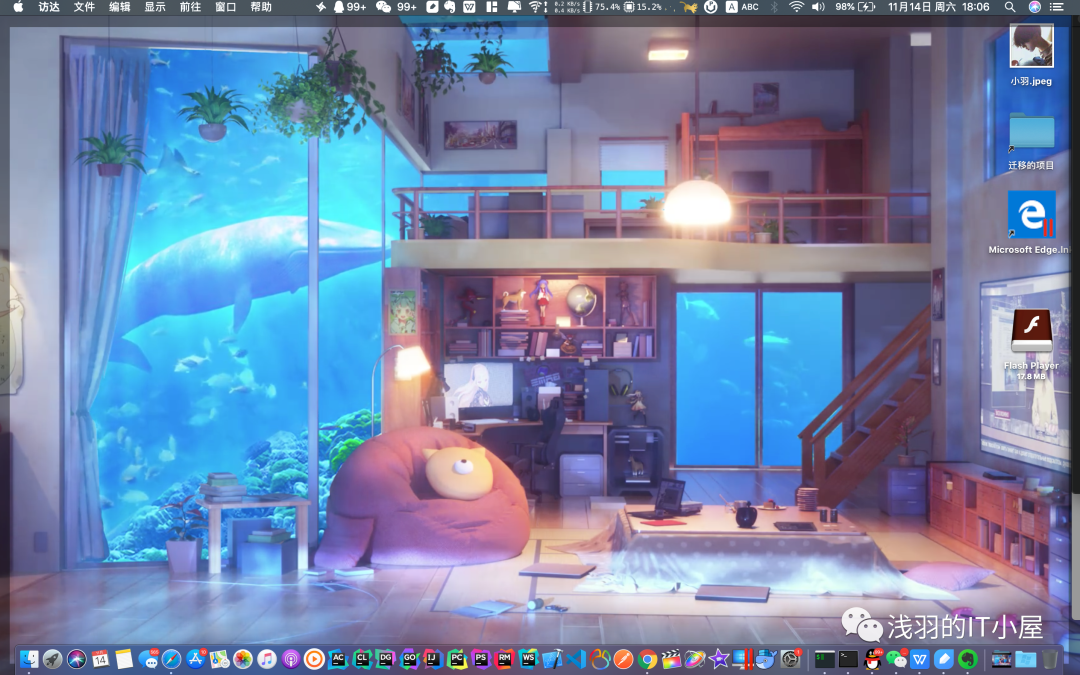Image resolution: width=1080 pixels, height=675 pixels.
Task: Launch Google Chrome in Dock
Action: point(647,659)
